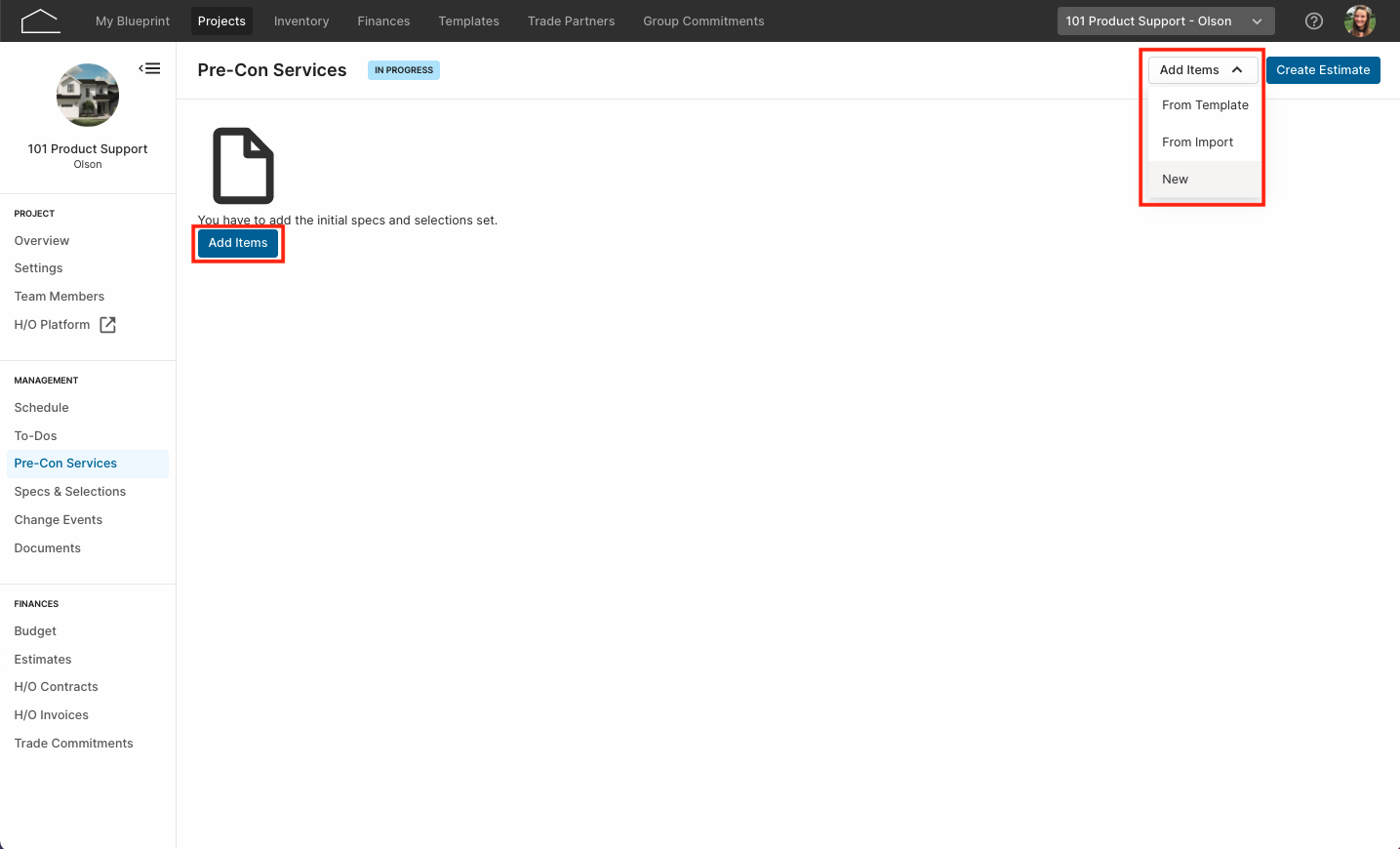The image size is (1400, 849).
Task: Go to Documents in sidebar
Action: [48, 548]
